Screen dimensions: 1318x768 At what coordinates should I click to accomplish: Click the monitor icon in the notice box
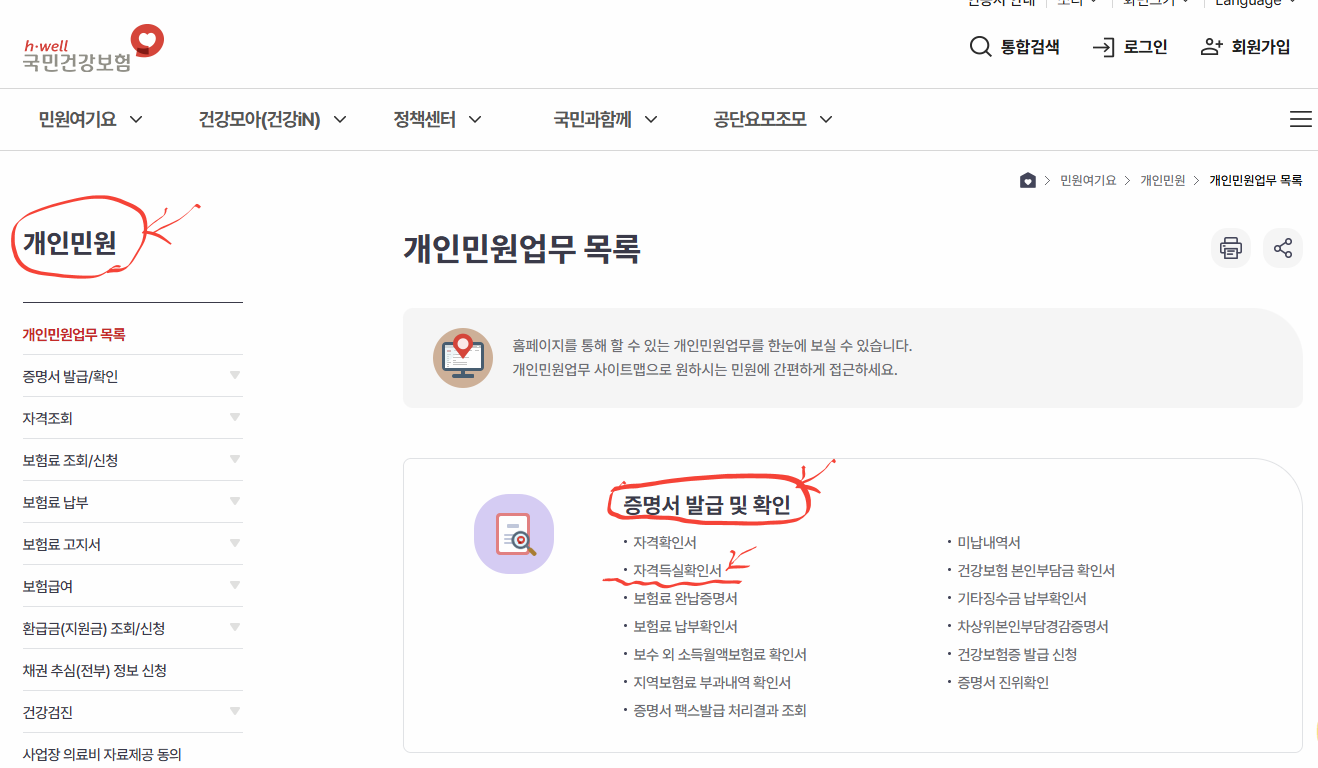click(x=462, y=357)
